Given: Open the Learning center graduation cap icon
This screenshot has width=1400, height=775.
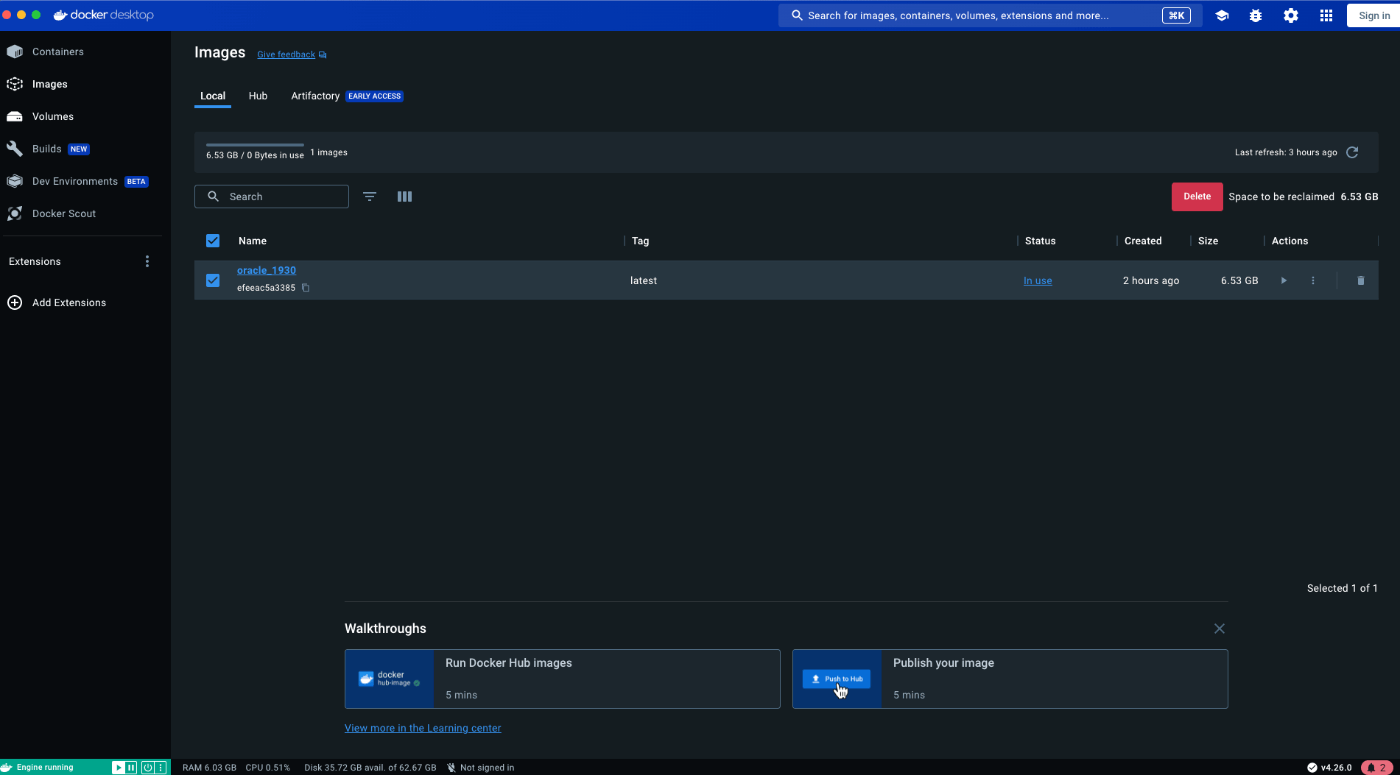Looking at the screenshot, I should [x=1222, y=16].
